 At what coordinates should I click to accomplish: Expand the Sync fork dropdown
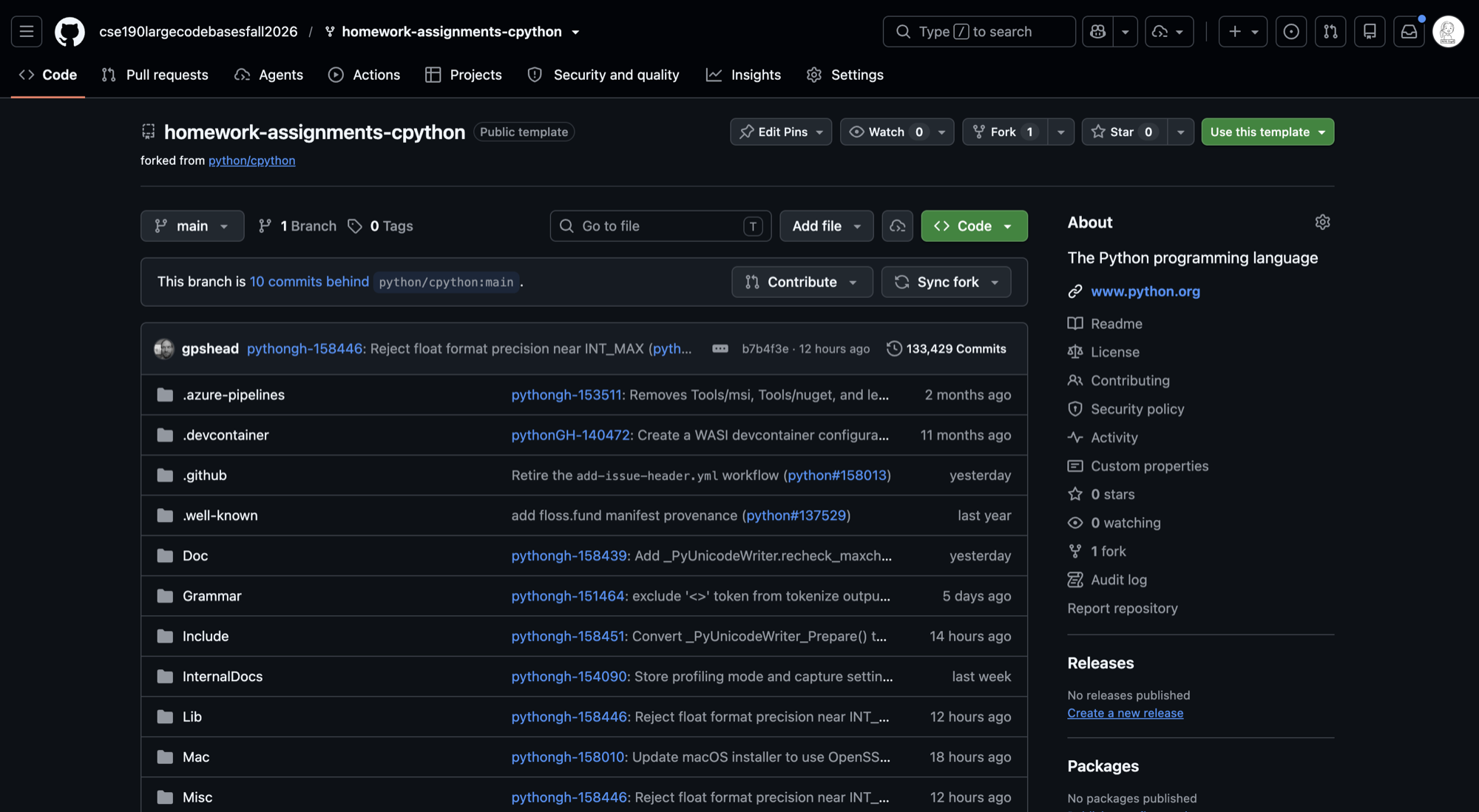tap(947, 282)
